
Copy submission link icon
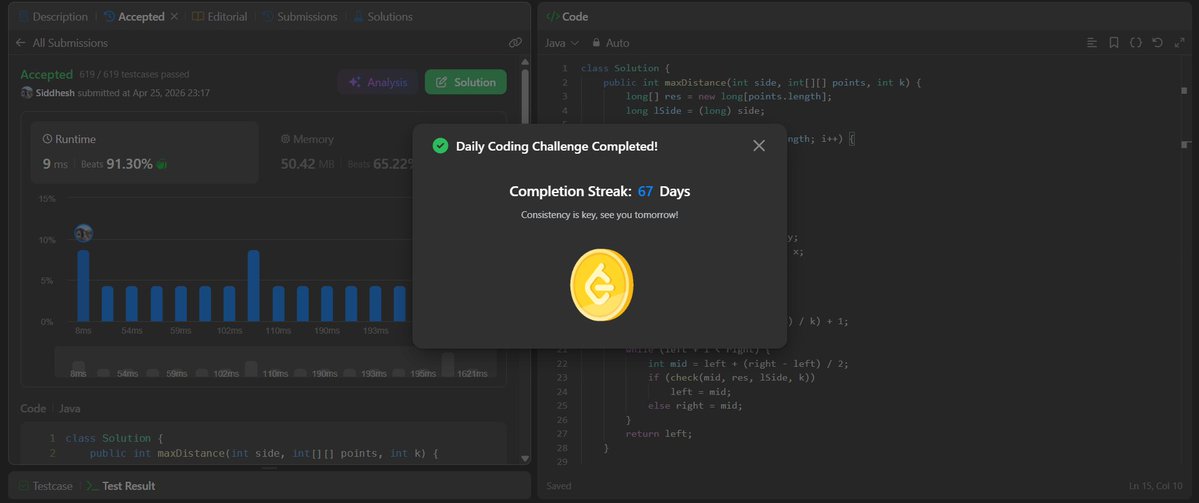point(515,43)
